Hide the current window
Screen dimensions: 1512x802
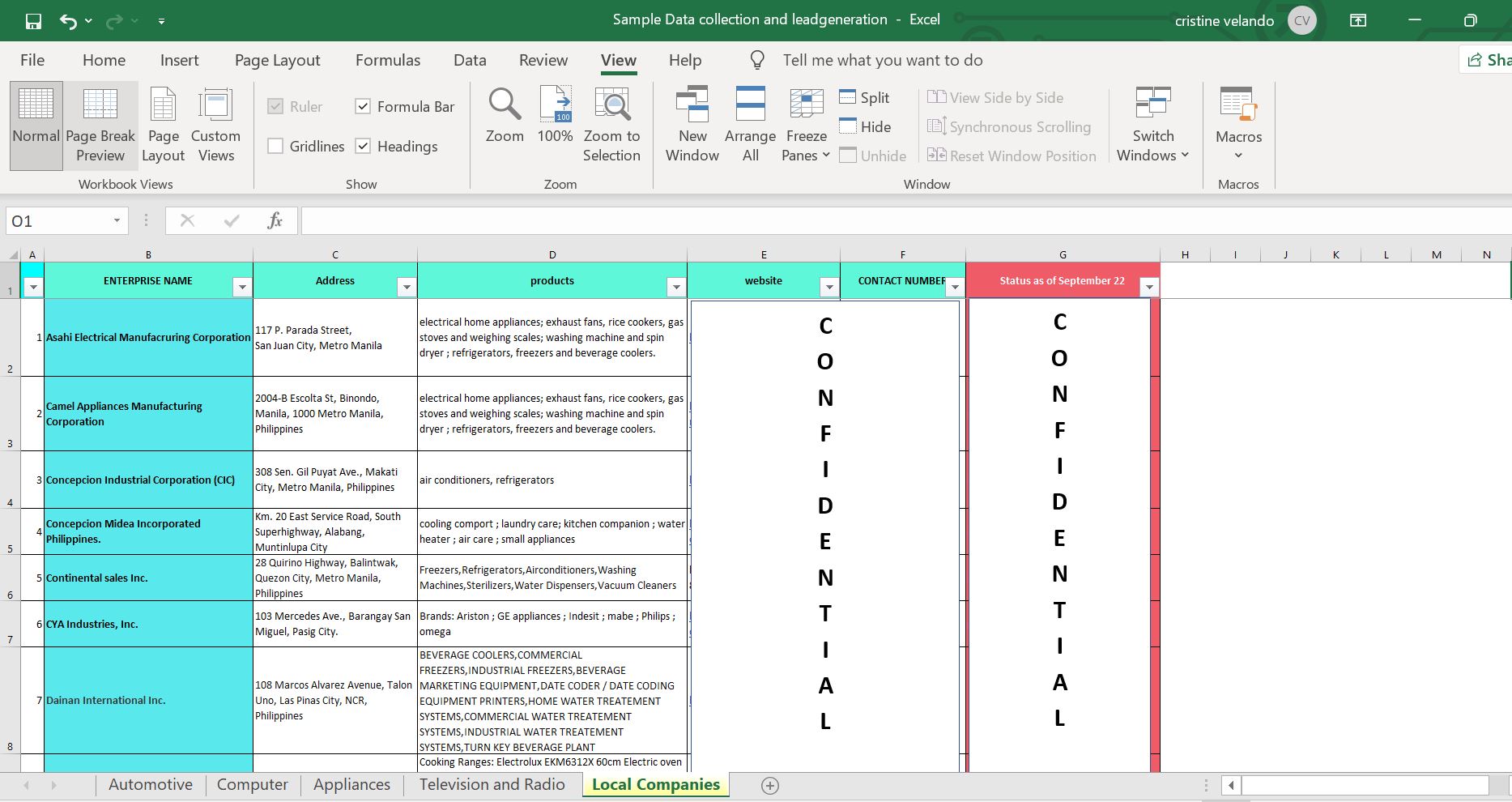click(x=865, y=126)
